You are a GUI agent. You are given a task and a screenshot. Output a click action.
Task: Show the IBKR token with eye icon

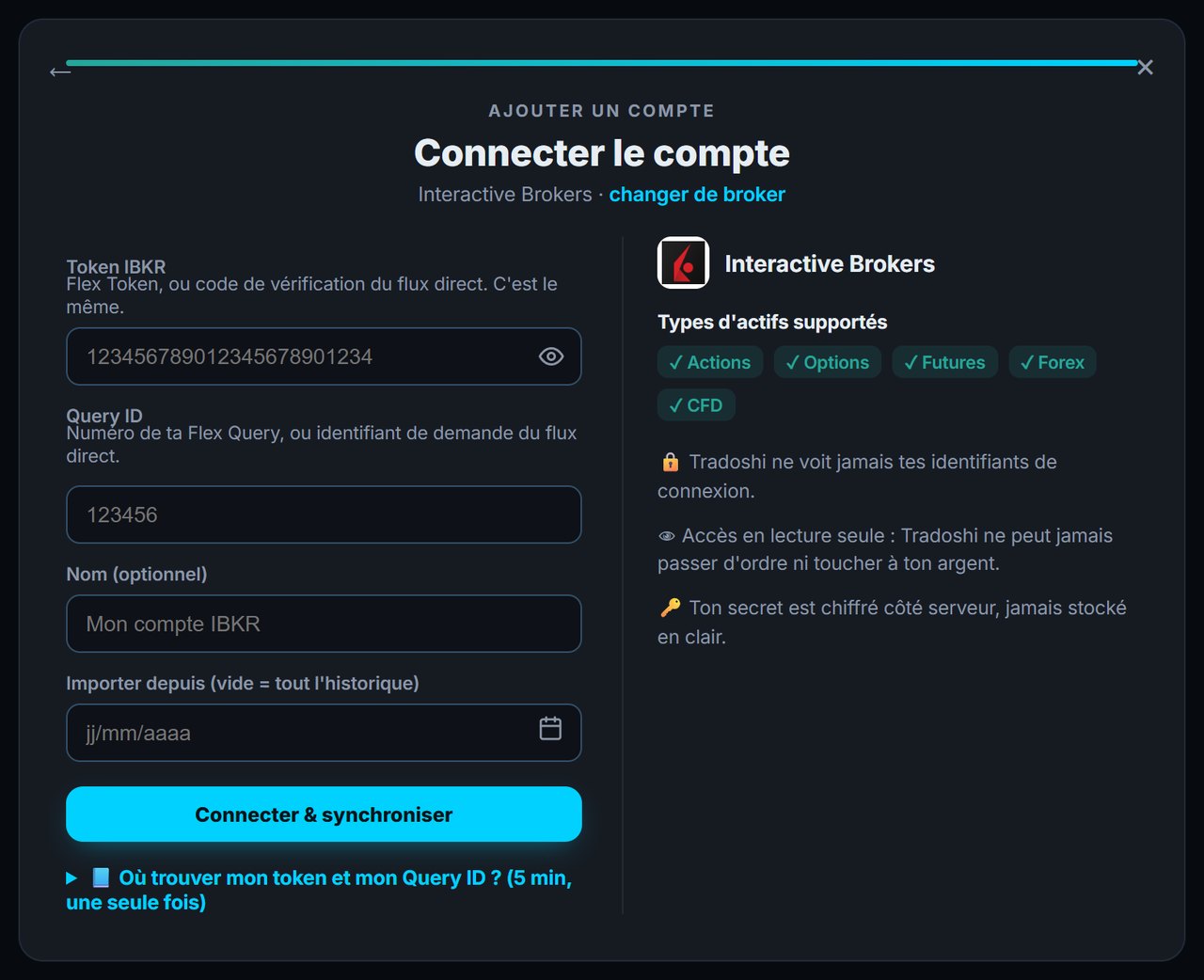551,356
